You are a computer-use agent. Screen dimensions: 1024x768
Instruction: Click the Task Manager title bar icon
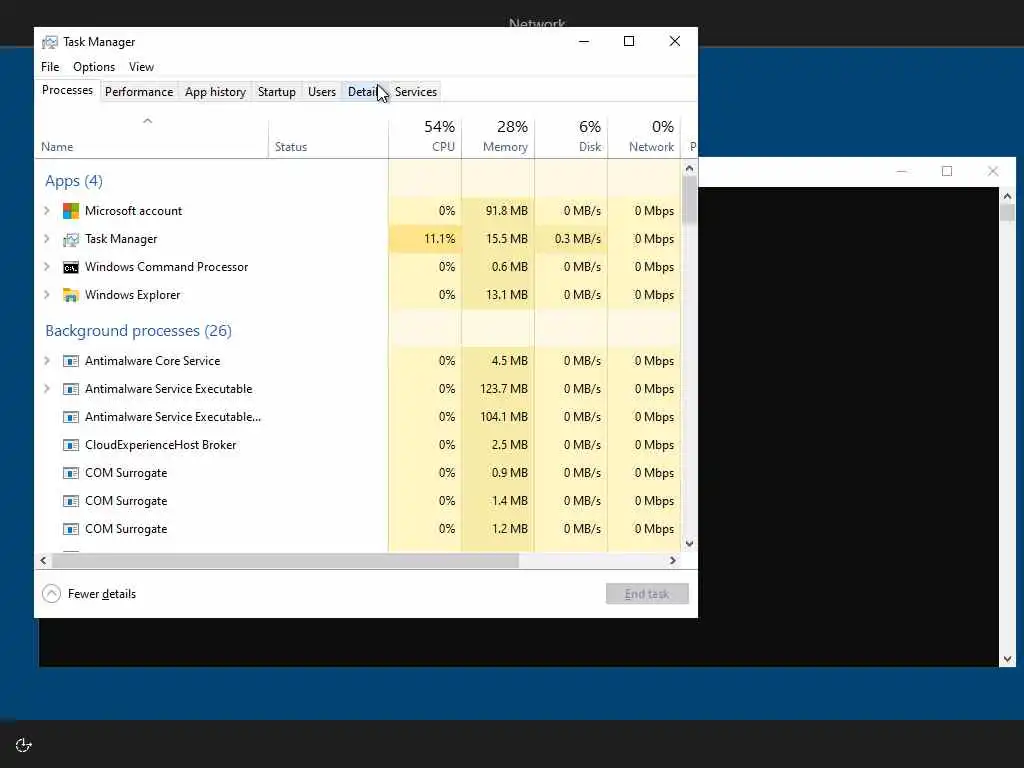[50, 42]
